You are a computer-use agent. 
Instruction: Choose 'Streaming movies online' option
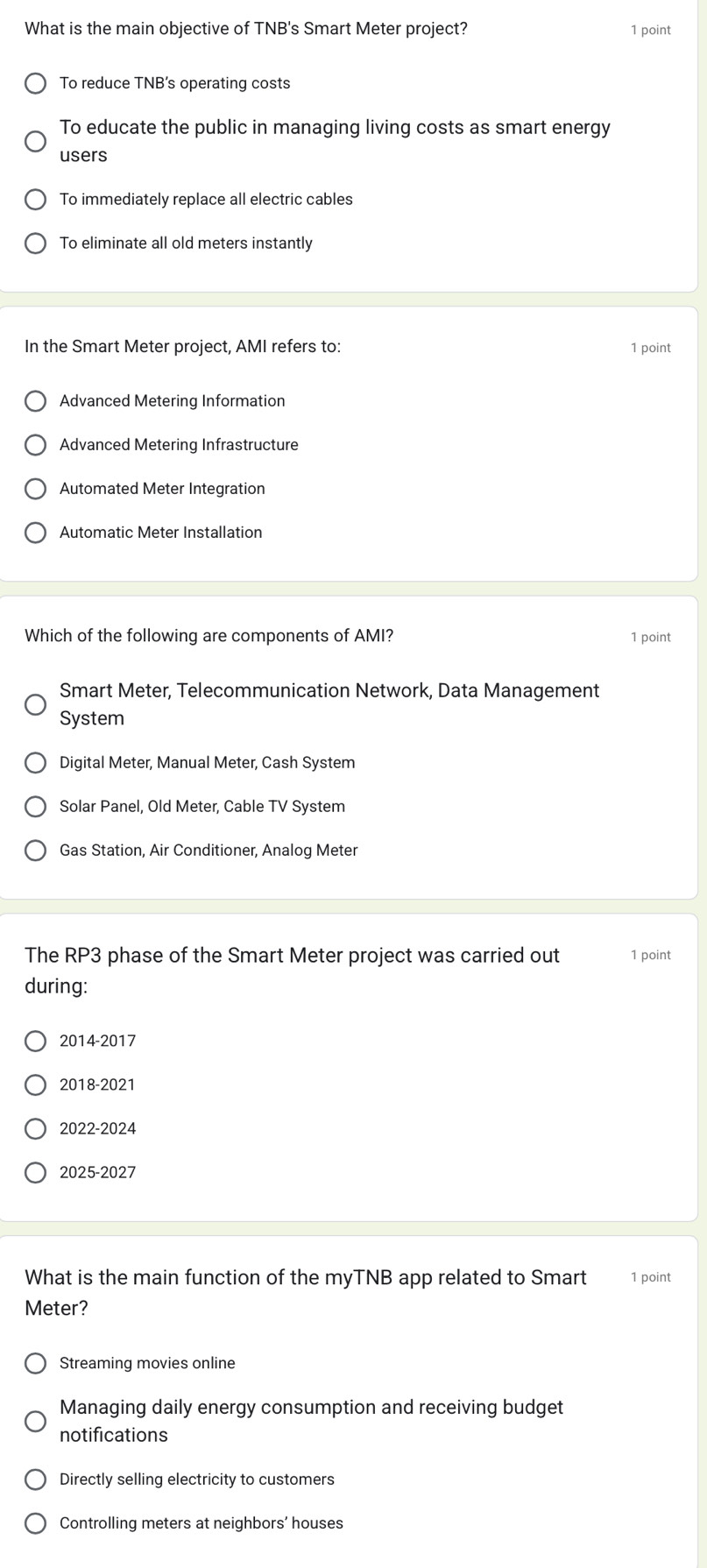point(35,1364)
